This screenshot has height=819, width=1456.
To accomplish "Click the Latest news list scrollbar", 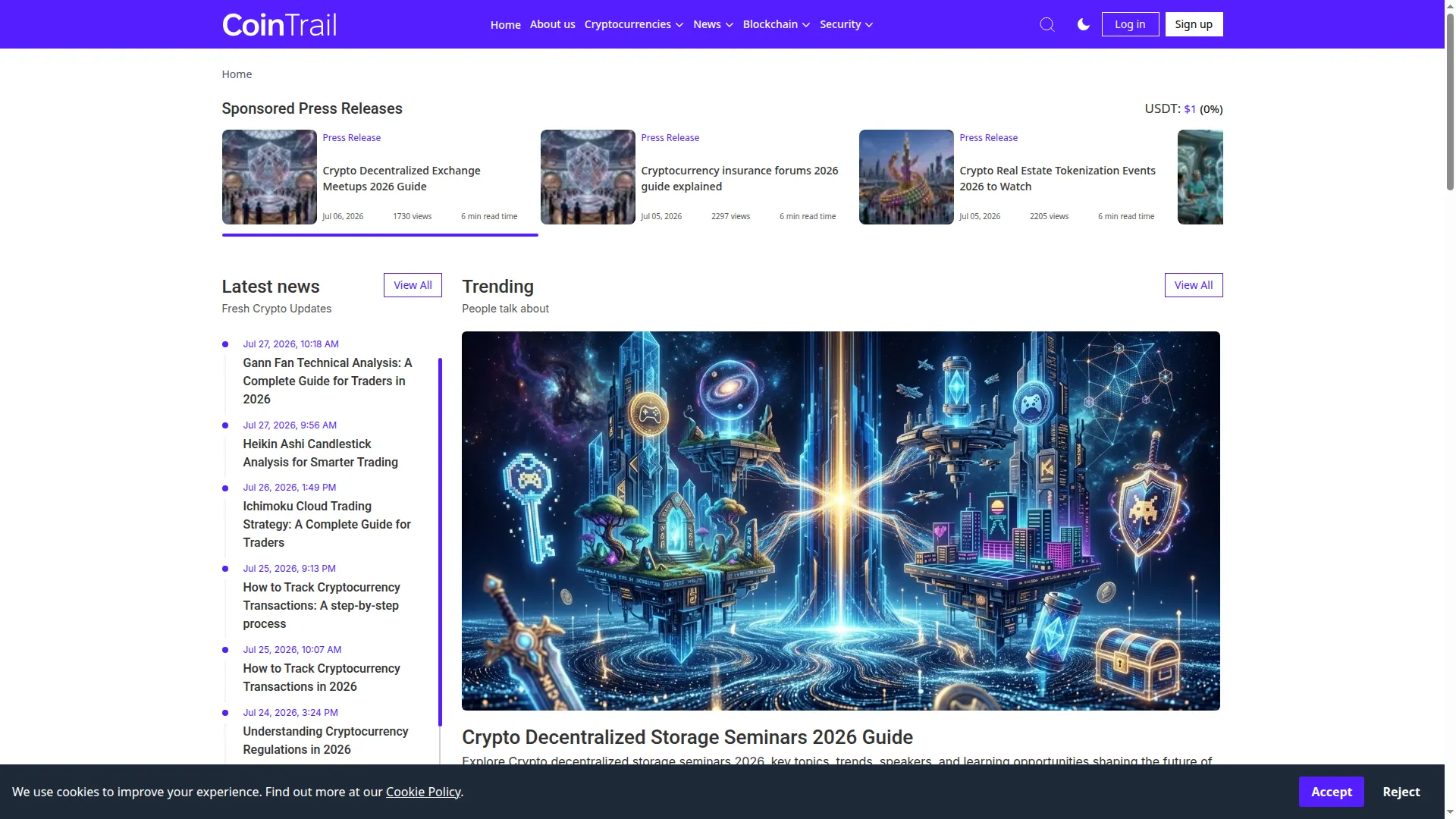I will point(440,542).
